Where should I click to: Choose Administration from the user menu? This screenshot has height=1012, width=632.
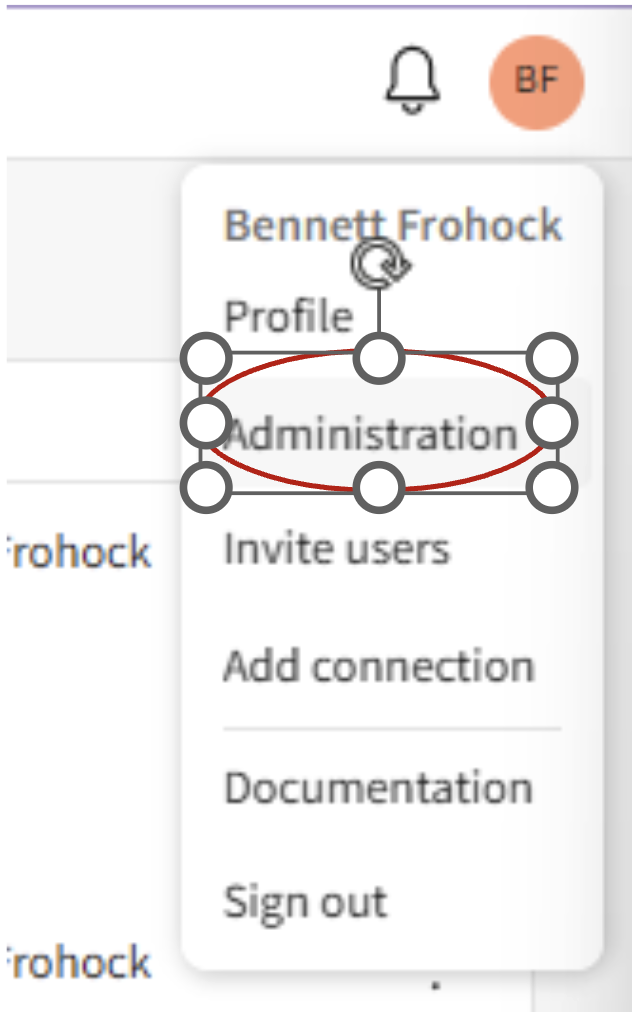point(372,435)
